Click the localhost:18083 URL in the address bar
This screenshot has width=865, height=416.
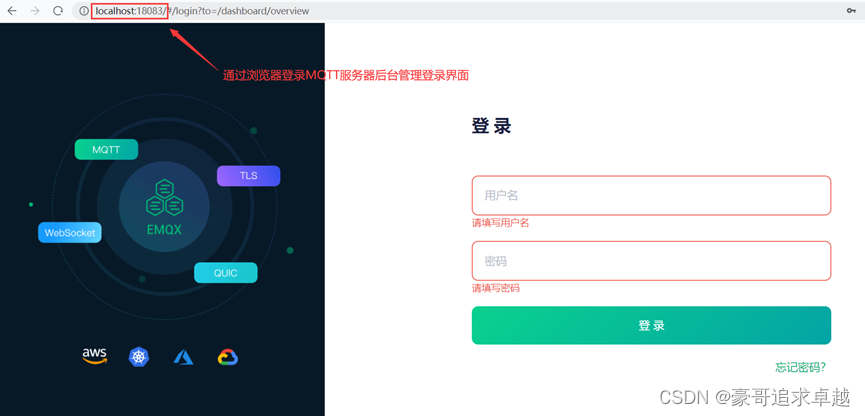click(x=130, y=11)
